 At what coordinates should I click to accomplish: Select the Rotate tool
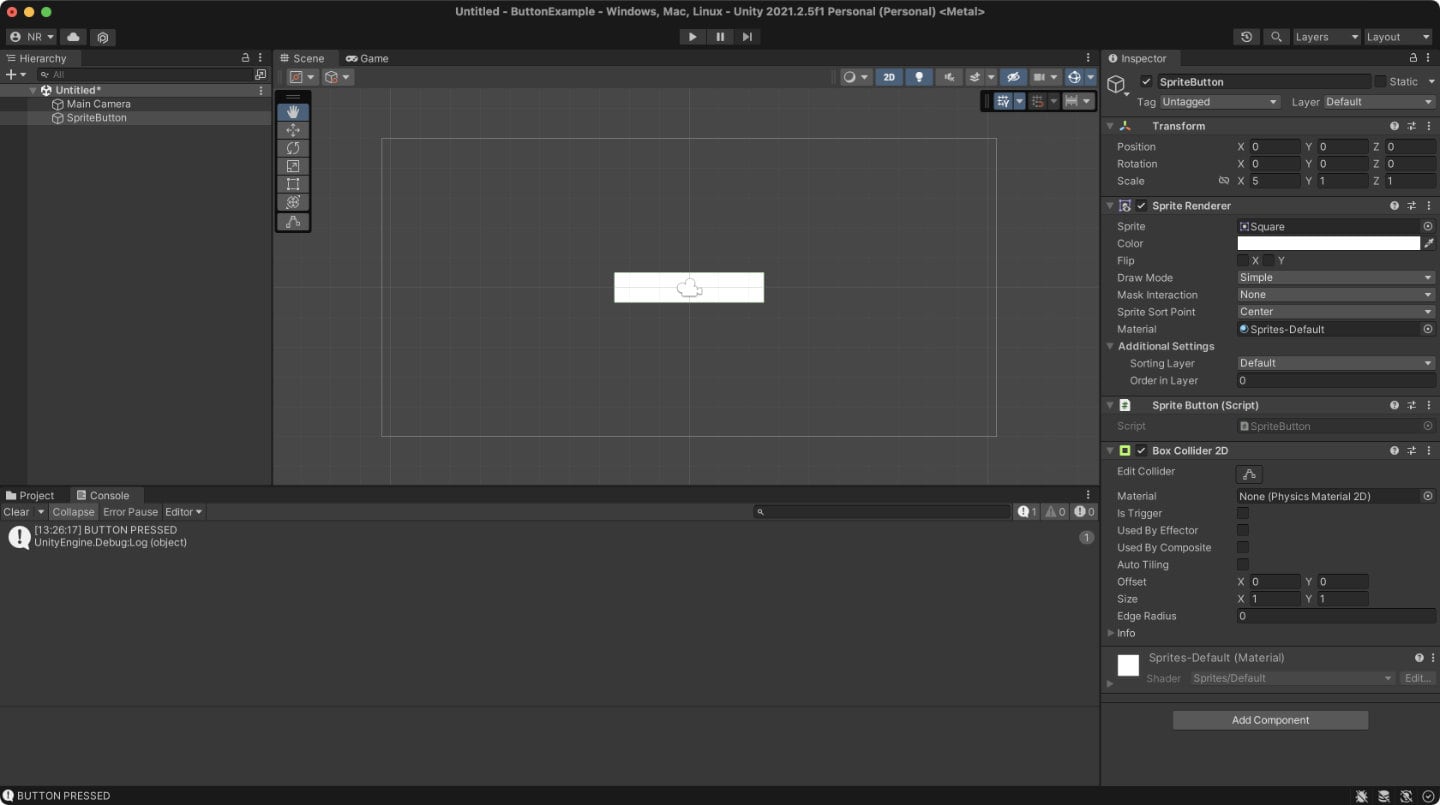293,148
